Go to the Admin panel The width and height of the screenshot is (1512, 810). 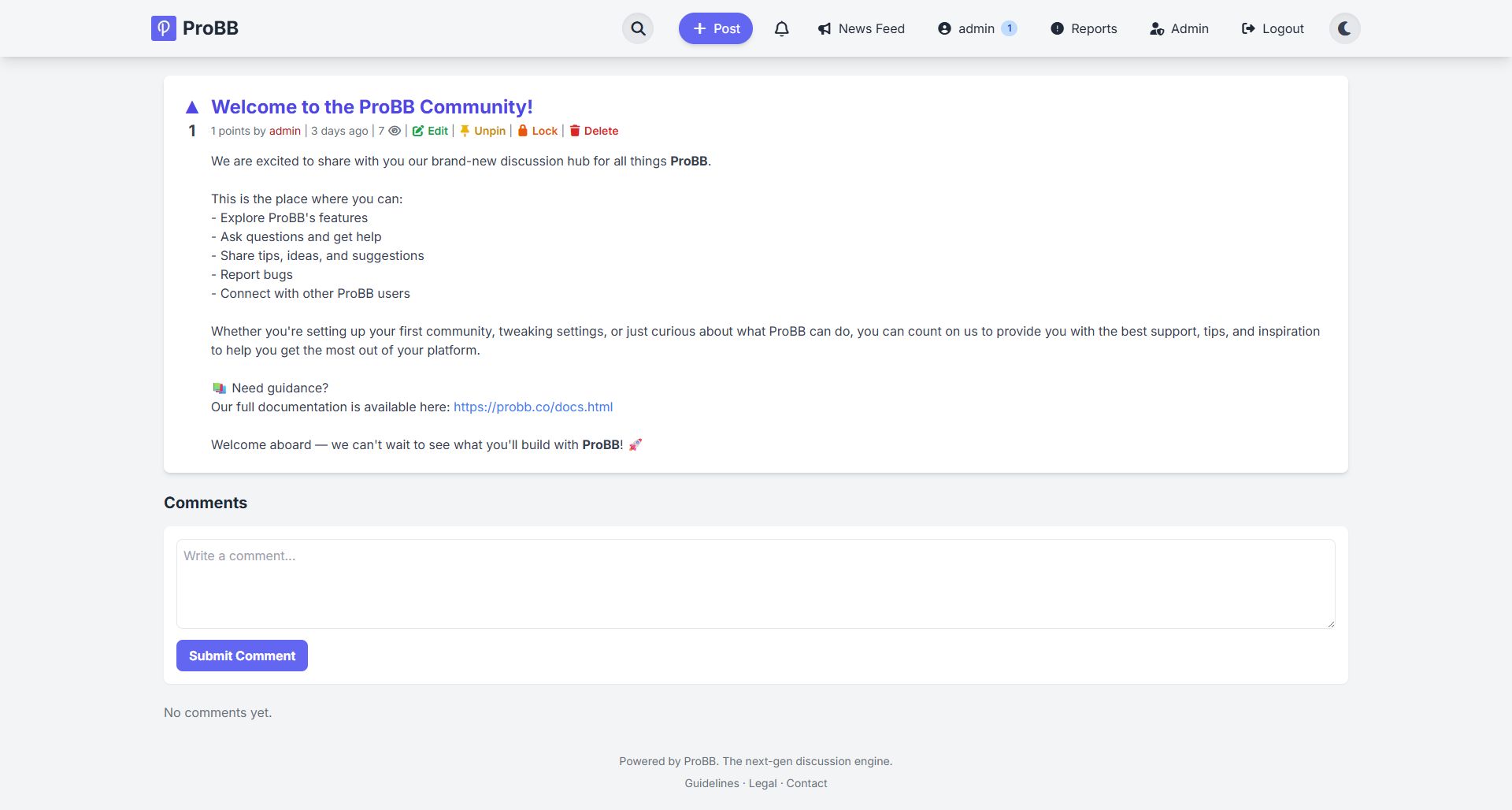tap(1179, 28)
